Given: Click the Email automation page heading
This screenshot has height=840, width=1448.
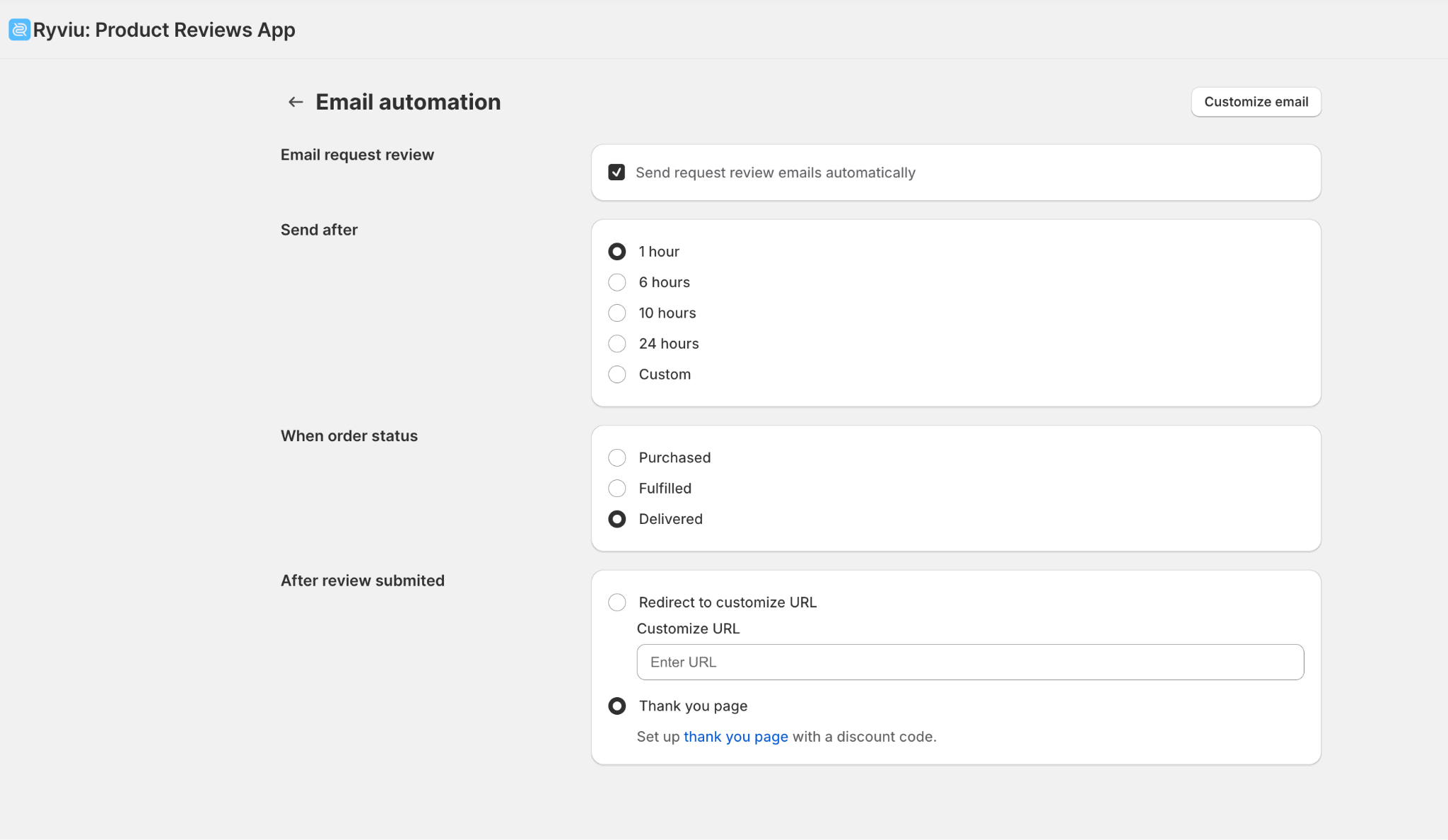Looking at the screenshot, I should 408,102.
